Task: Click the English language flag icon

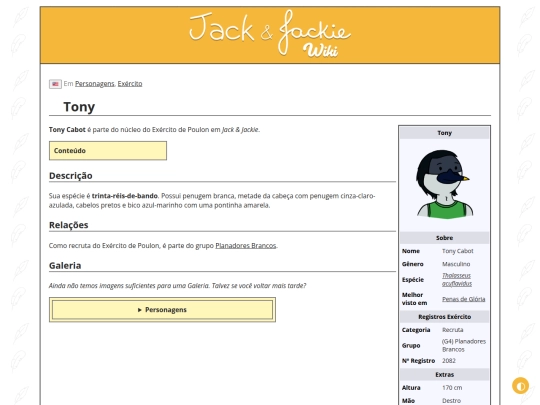Action: 55,84
